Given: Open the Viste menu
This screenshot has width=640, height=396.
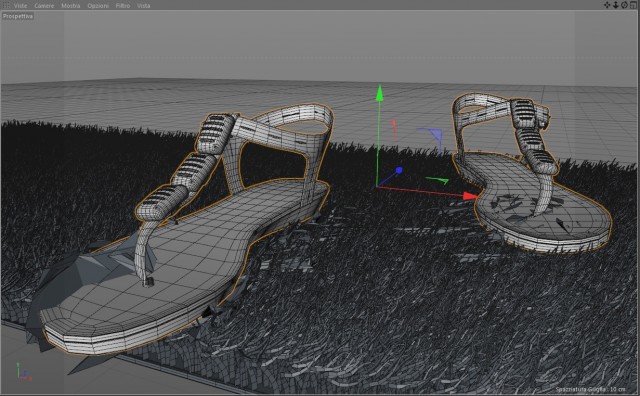Looking at the screenshot, I should click(x=20, y=6).
